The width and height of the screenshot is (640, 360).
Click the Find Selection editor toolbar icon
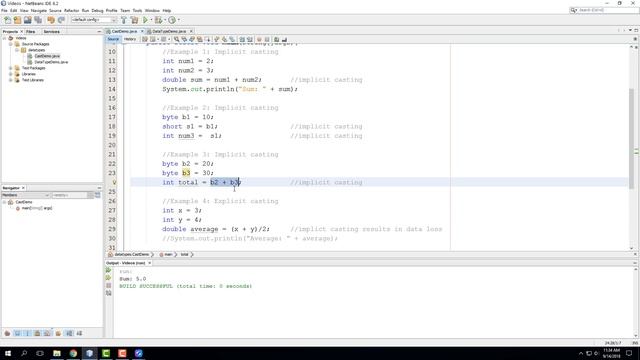[x=177, y=39]
